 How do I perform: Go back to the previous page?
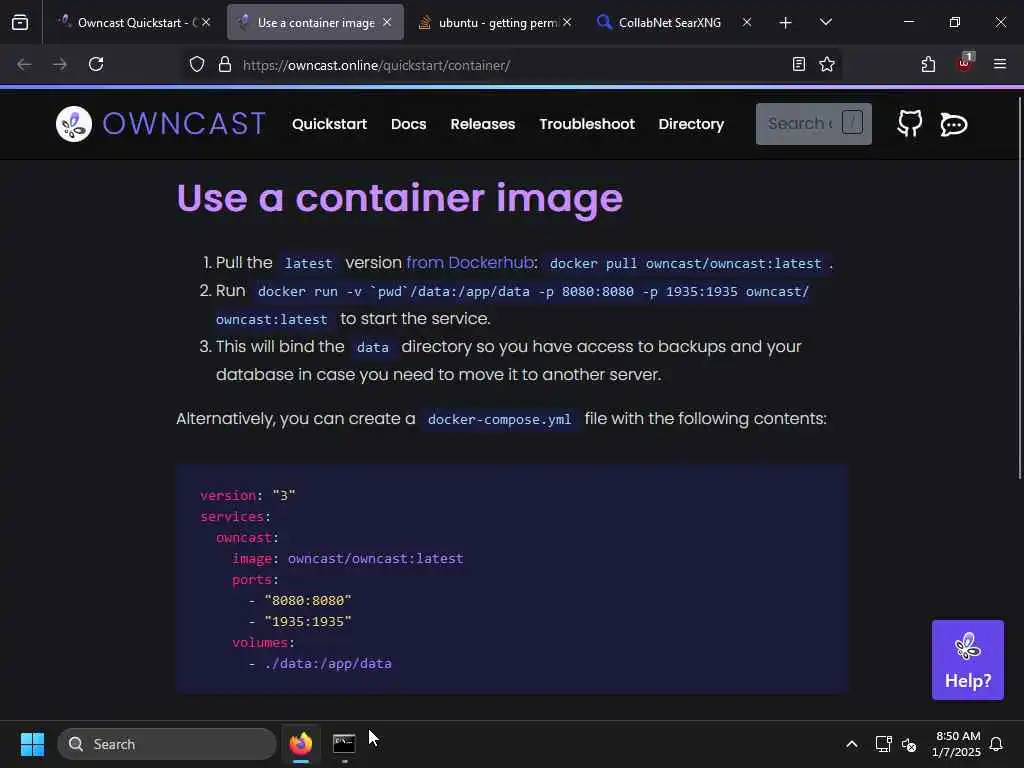click(25, 65)
